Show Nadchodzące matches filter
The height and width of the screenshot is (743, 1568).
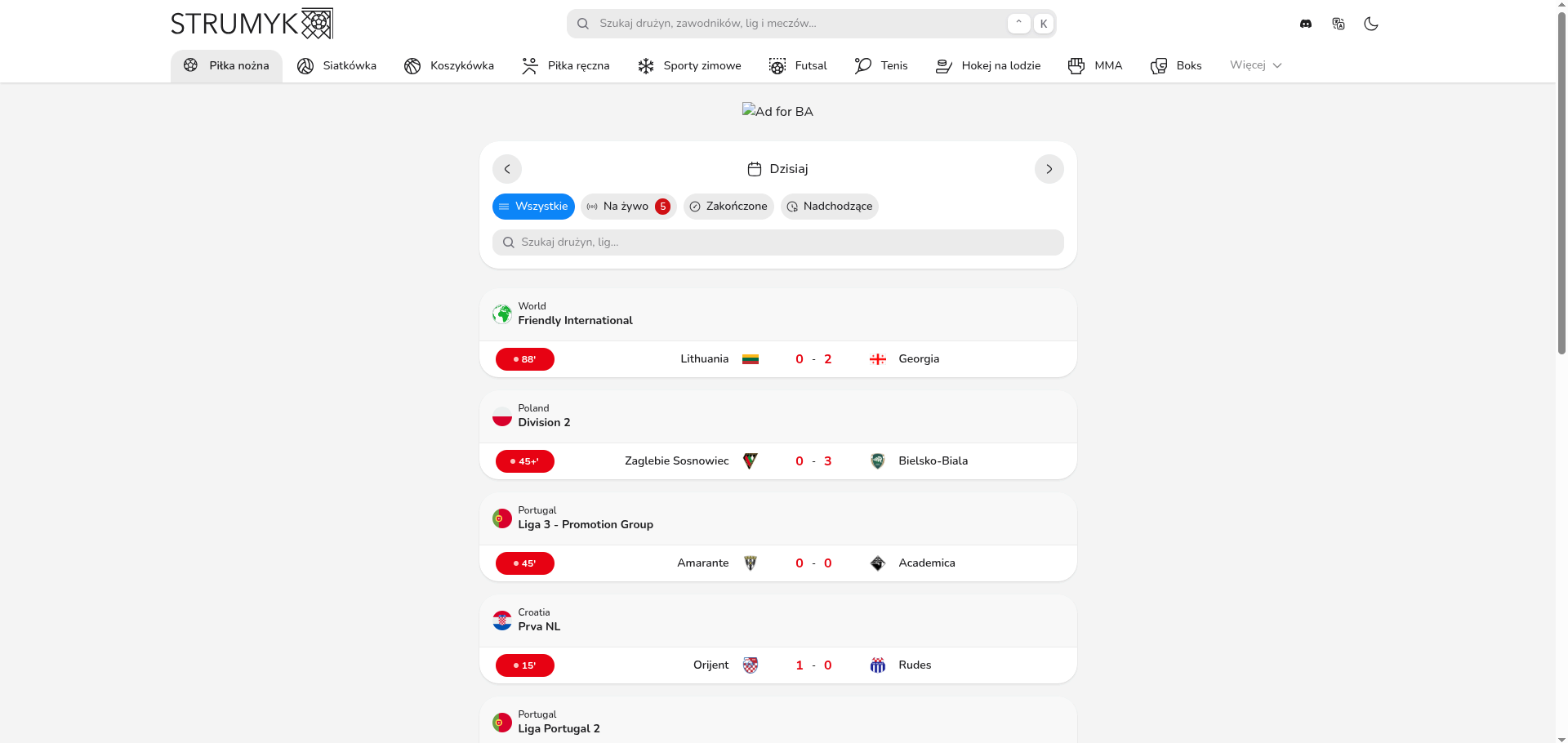(x=829, y=207)
